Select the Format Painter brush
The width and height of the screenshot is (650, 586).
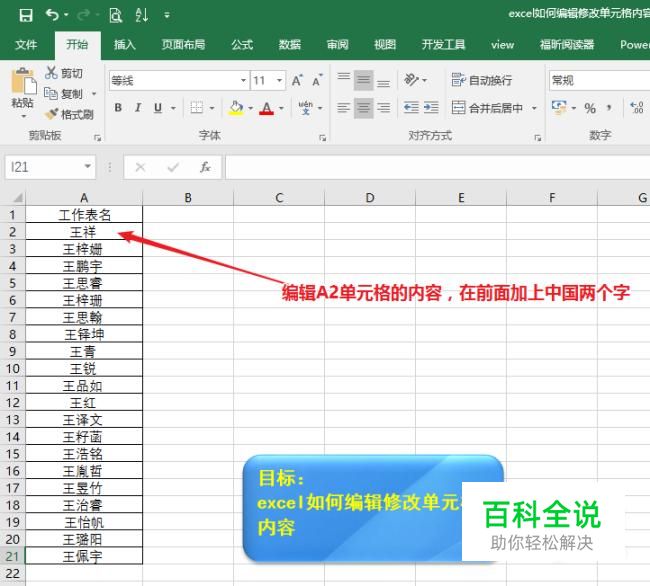69,114
